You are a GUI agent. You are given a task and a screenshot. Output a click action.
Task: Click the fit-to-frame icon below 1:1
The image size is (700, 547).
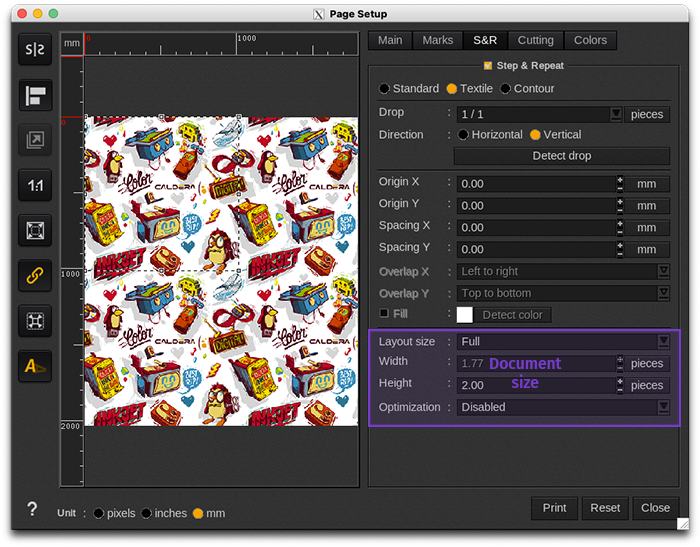[35, 230]
